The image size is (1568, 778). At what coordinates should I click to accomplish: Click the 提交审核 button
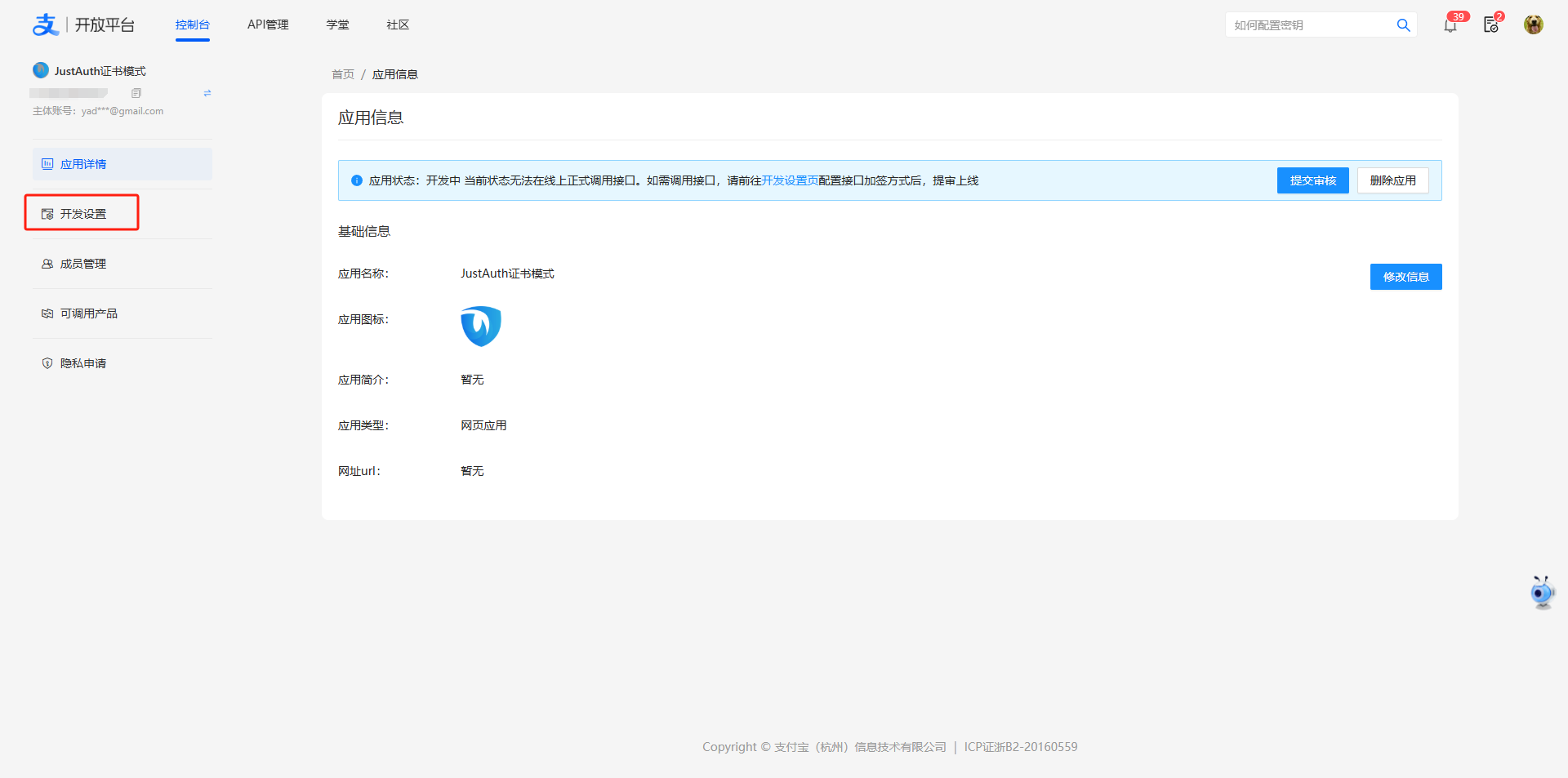(x=1313, y=180)
